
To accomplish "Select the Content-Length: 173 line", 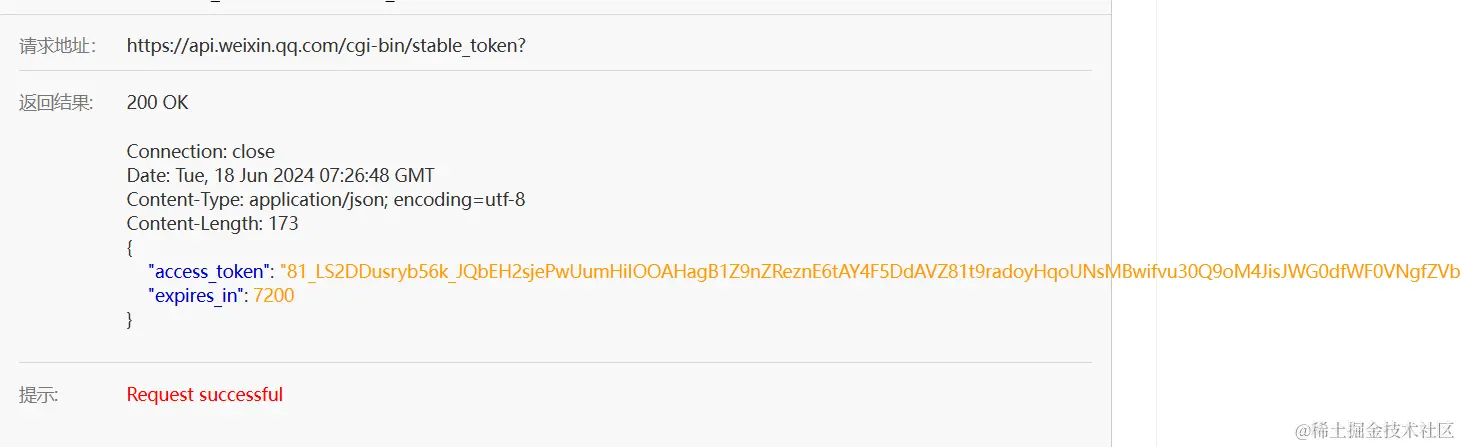I will tap(212, 224).
